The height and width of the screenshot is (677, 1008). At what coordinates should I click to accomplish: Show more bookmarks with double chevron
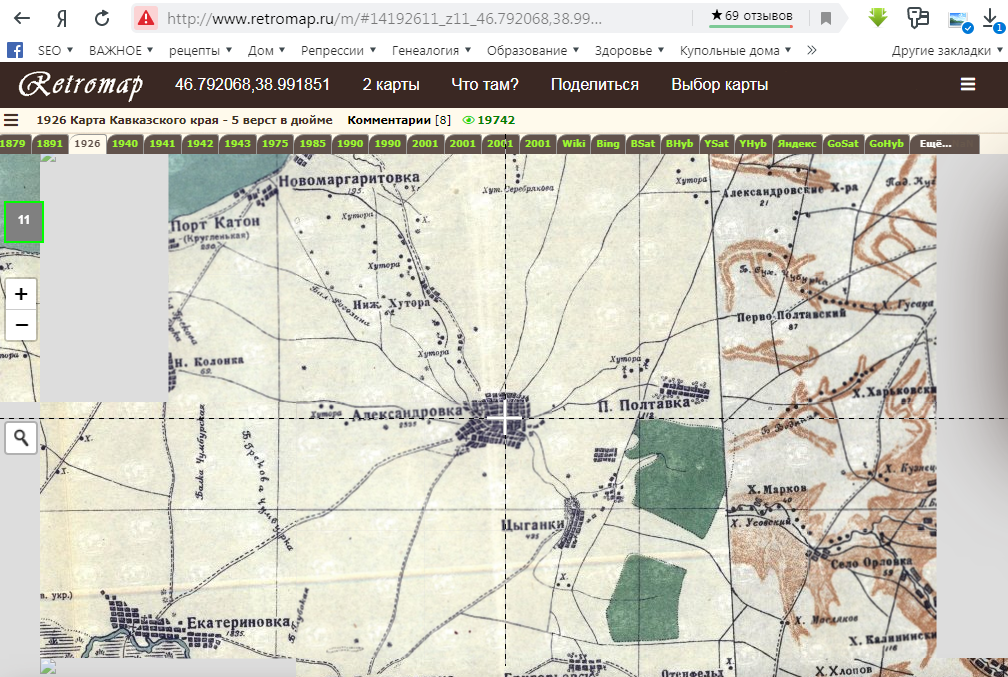pyautogui.click(x=812, y=50)
